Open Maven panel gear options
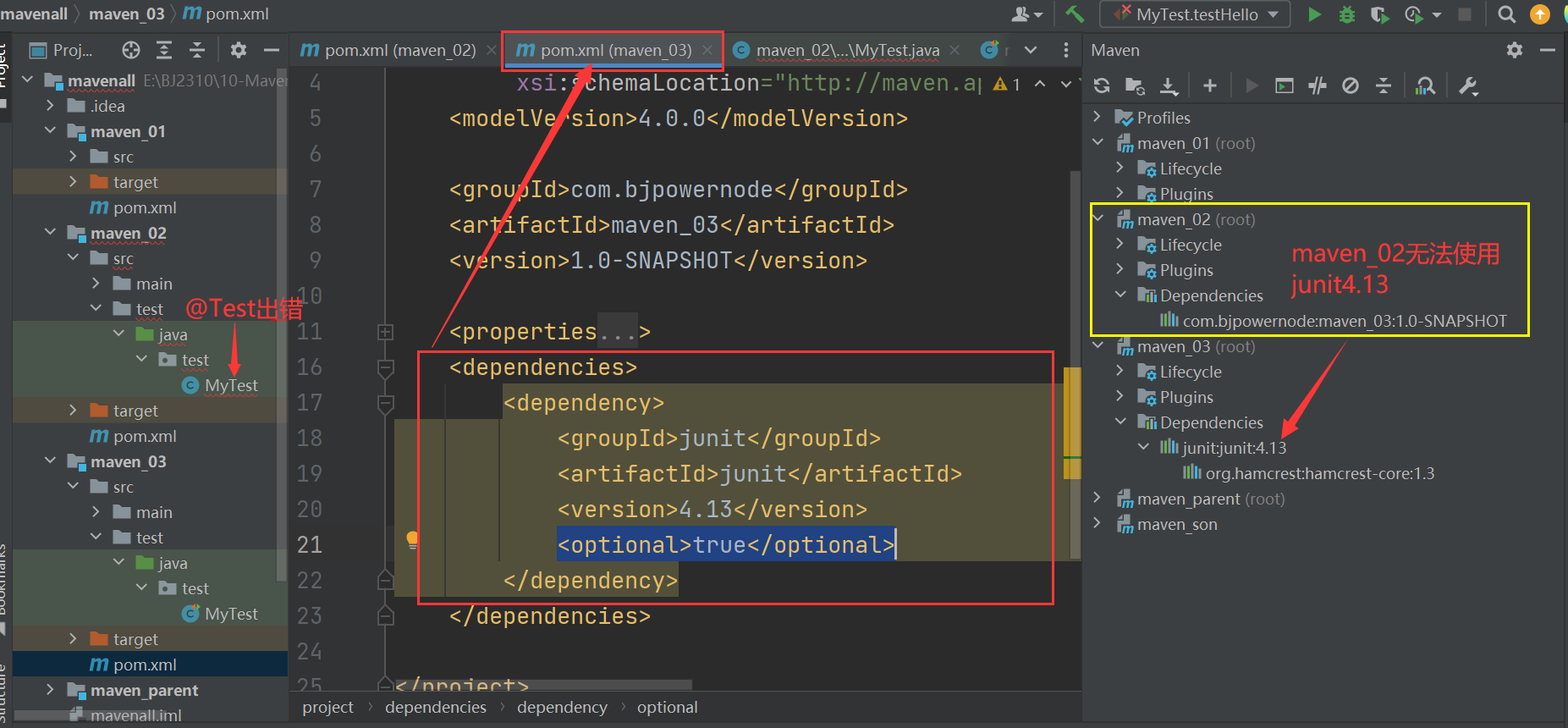 pyautogui.click(x=1515, y=50)
